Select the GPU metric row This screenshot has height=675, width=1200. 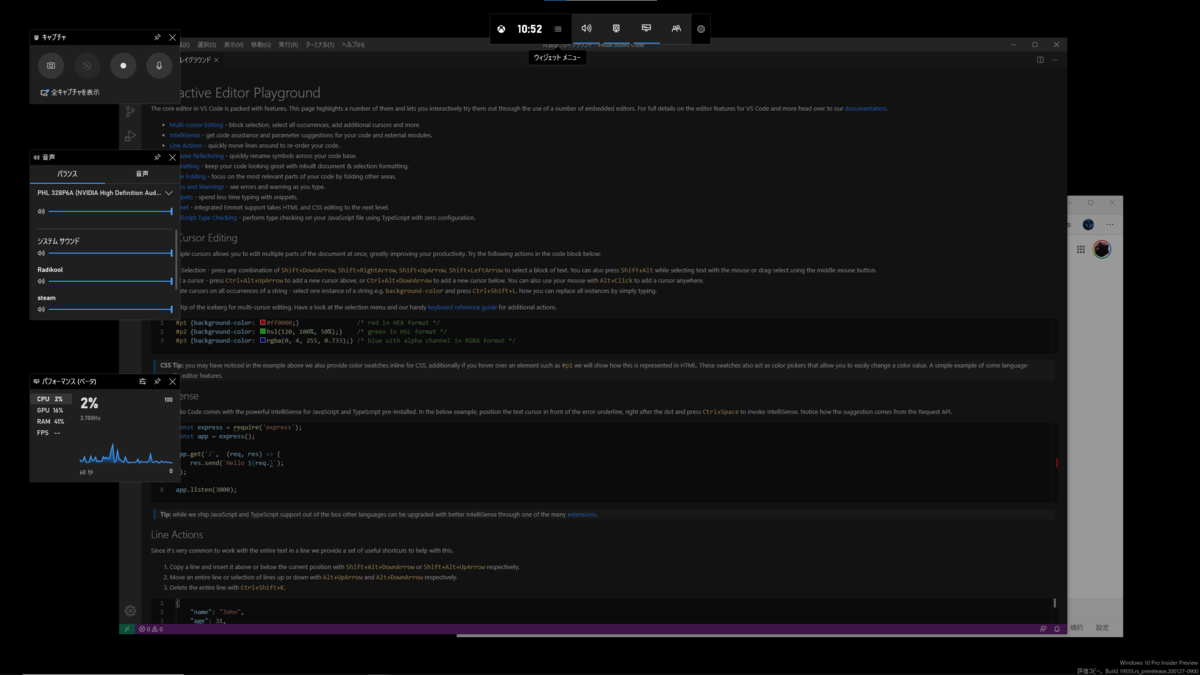(50, 410)
